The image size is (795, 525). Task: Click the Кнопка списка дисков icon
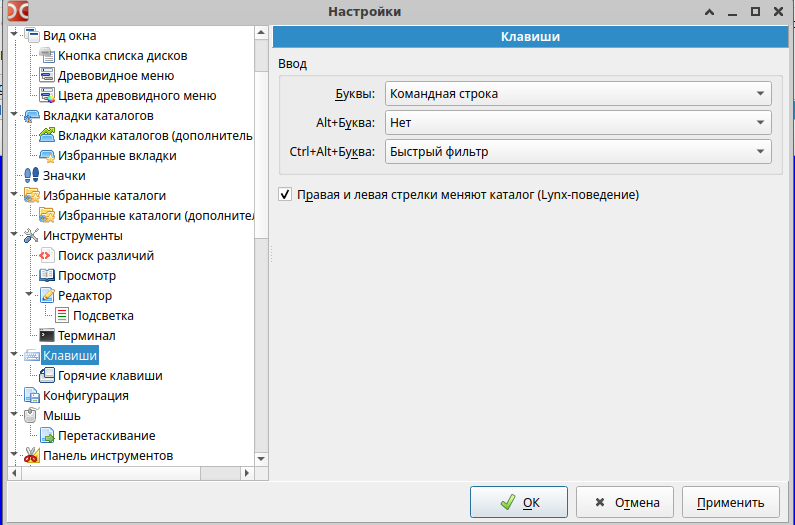(47, 55)
